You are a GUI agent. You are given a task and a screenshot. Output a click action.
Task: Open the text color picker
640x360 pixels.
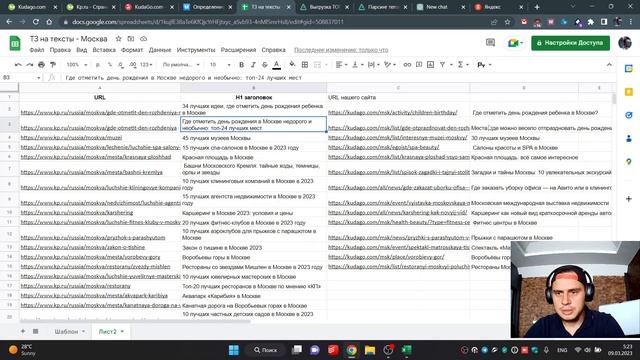click(276, 64)
